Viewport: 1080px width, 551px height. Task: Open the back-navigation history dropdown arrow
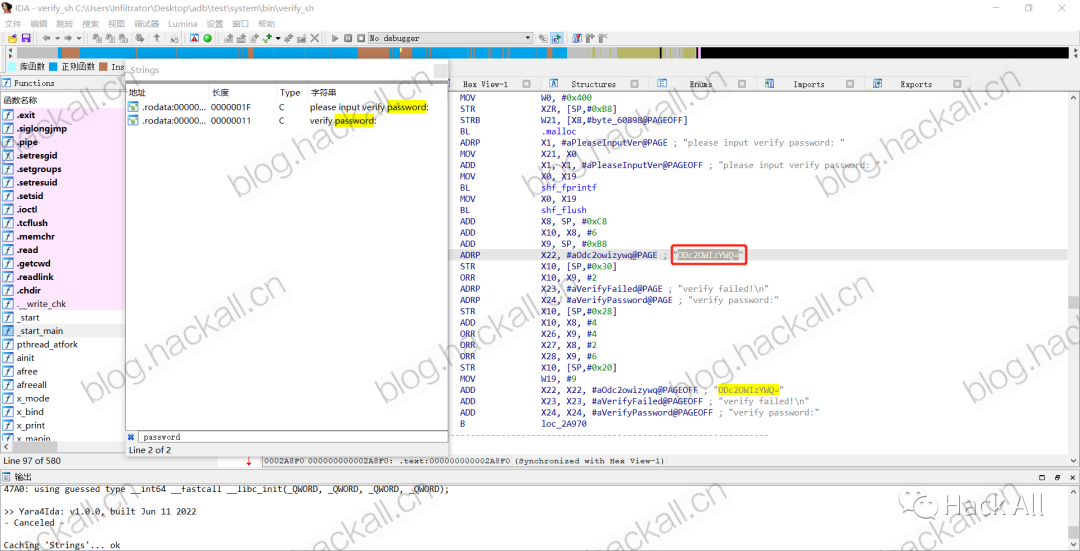click(58, 38)
